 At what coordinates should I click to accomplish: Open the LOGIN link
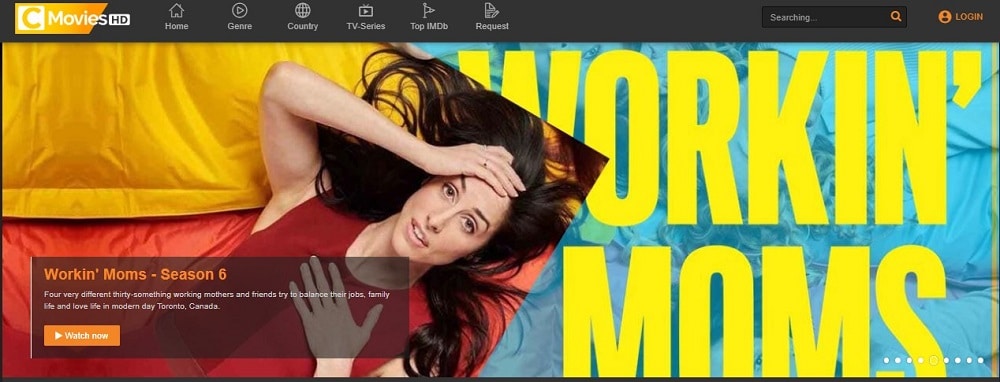point(960,17)
